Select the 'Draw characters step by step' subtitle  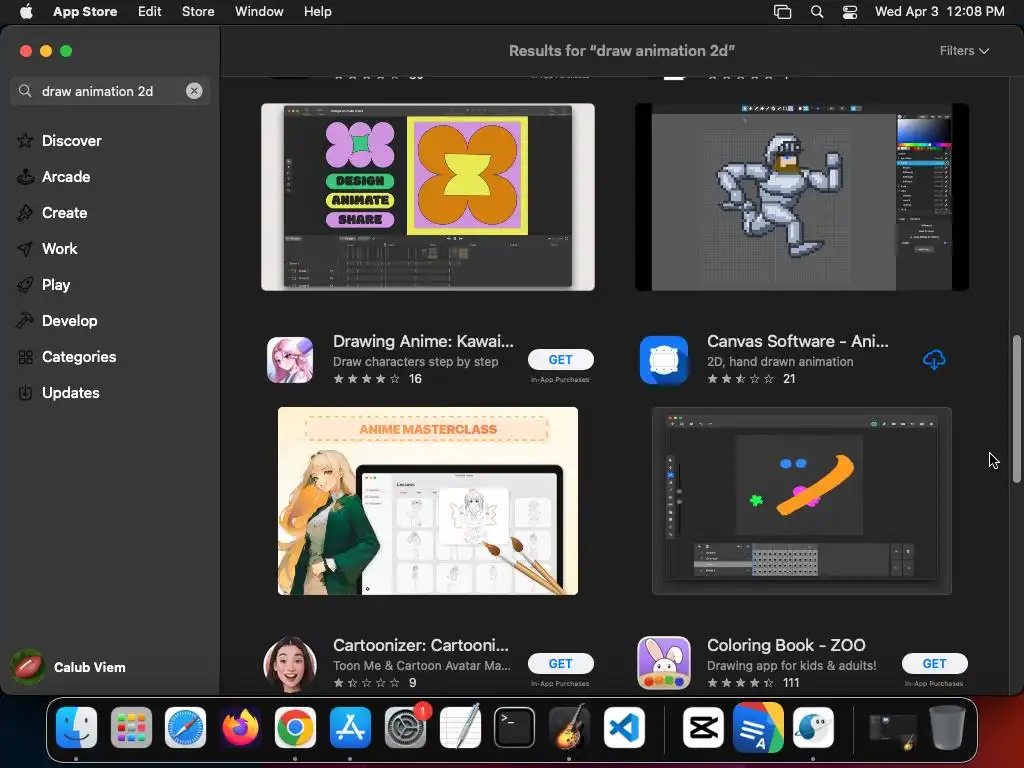tap(415, 361)
